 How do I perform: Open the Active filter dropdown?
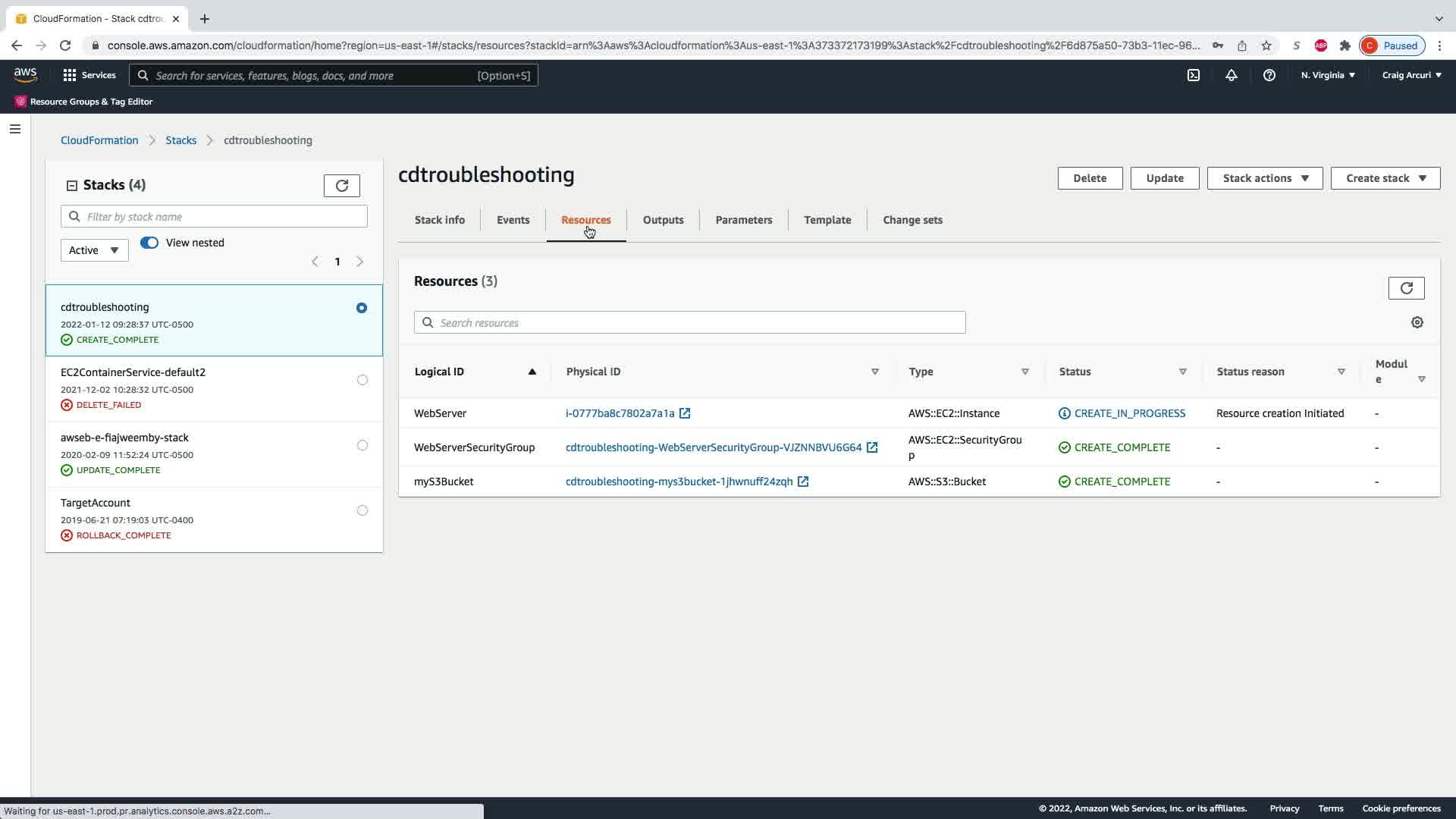coord(94,250)
